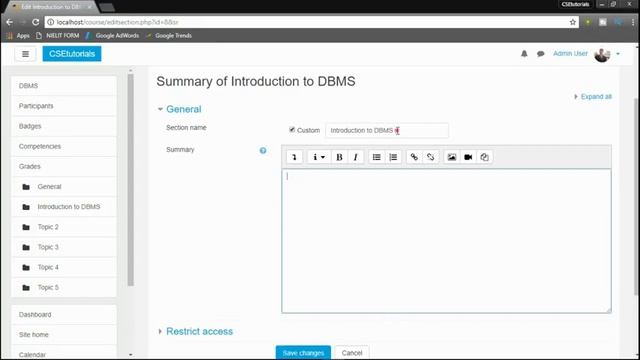Open Topic 3 in the sidebar
The height and width of the screenshot is (360, 640).
point(64,247)
